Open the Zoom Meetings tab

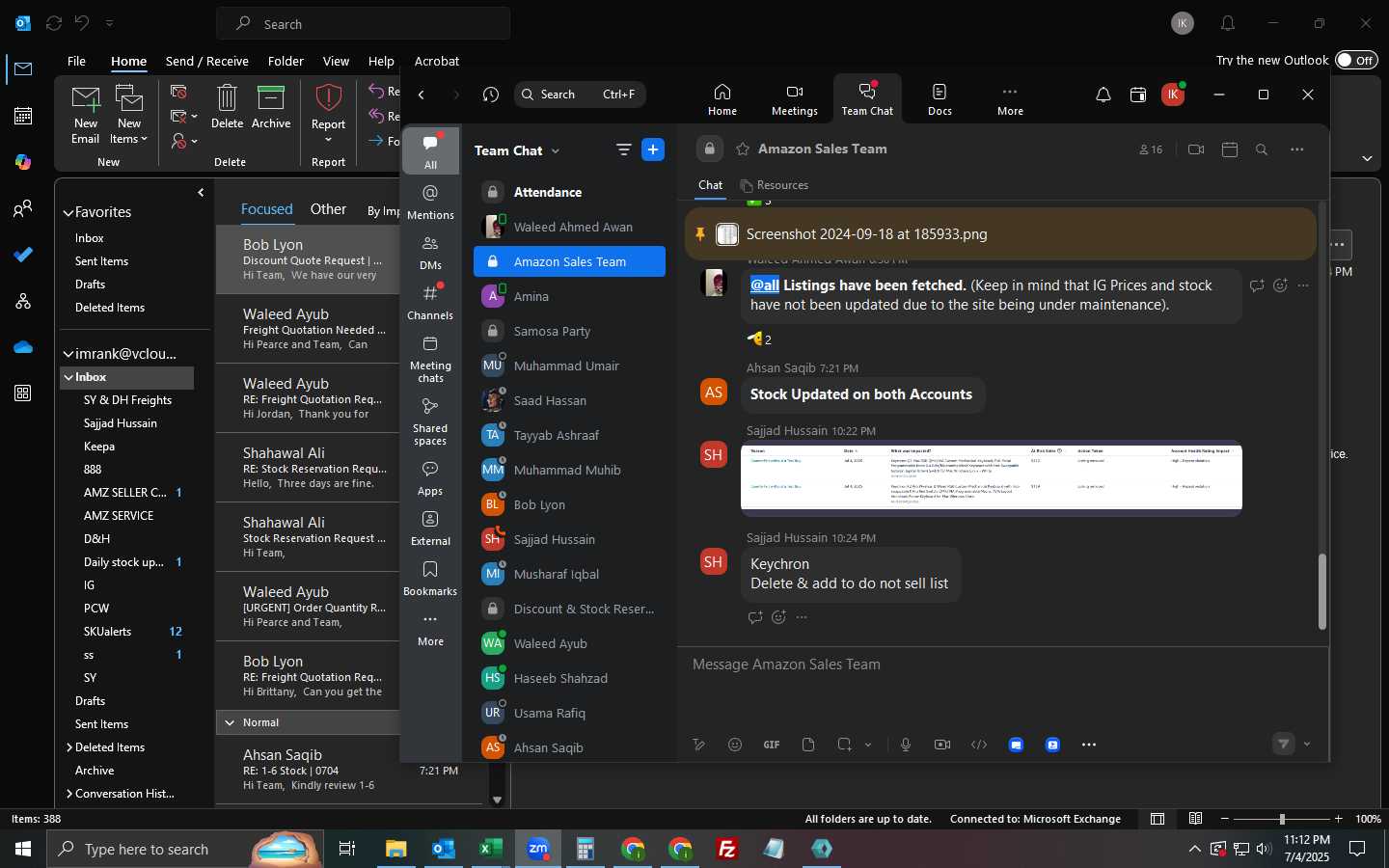pos(794,99)
